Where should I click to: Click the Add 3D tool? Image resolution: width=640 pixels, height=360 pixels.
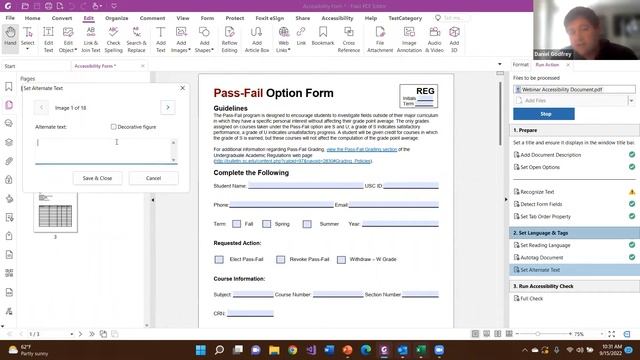pyautogui.click(x=454, y=39)
